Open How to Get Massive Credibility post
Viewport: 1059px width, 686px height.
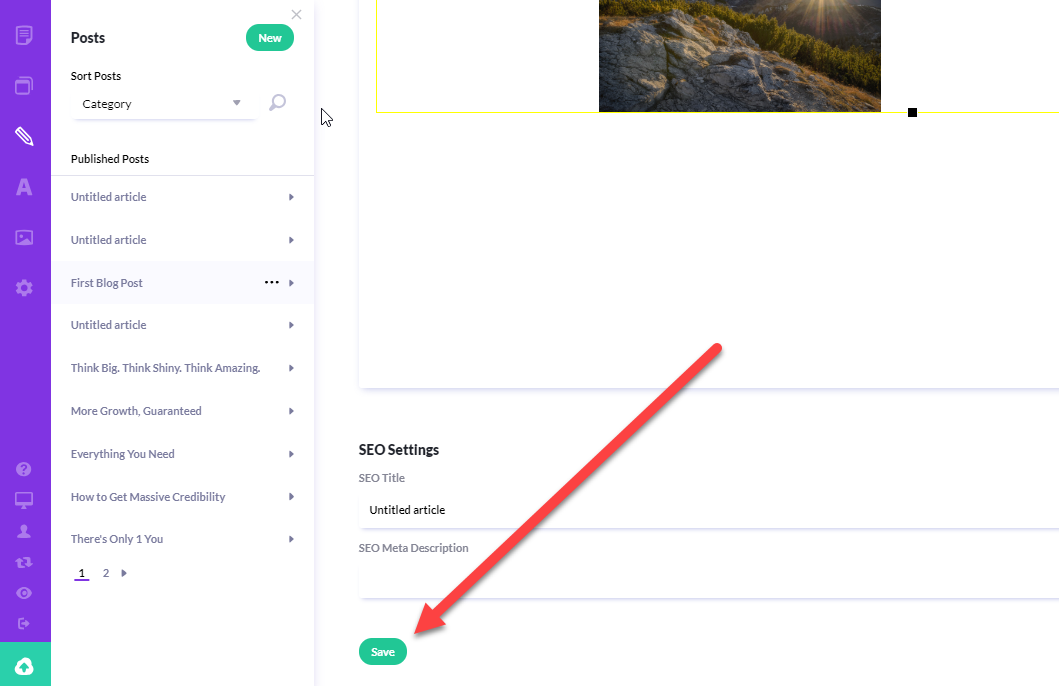148,497
